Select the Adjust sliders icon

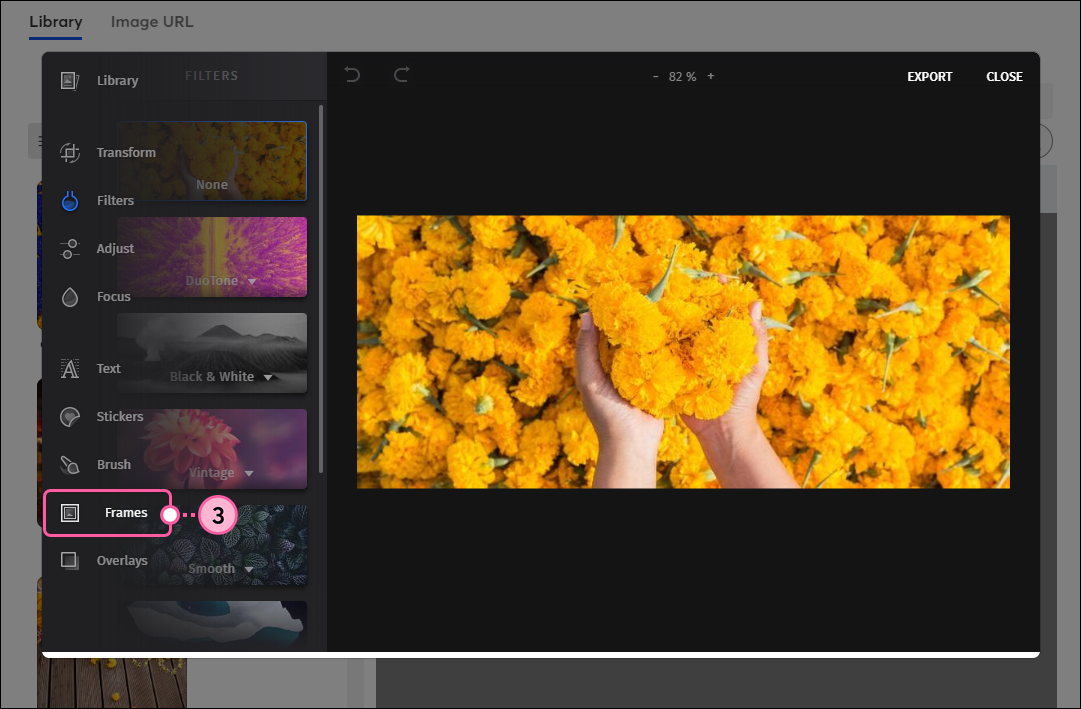pos(70,249)
